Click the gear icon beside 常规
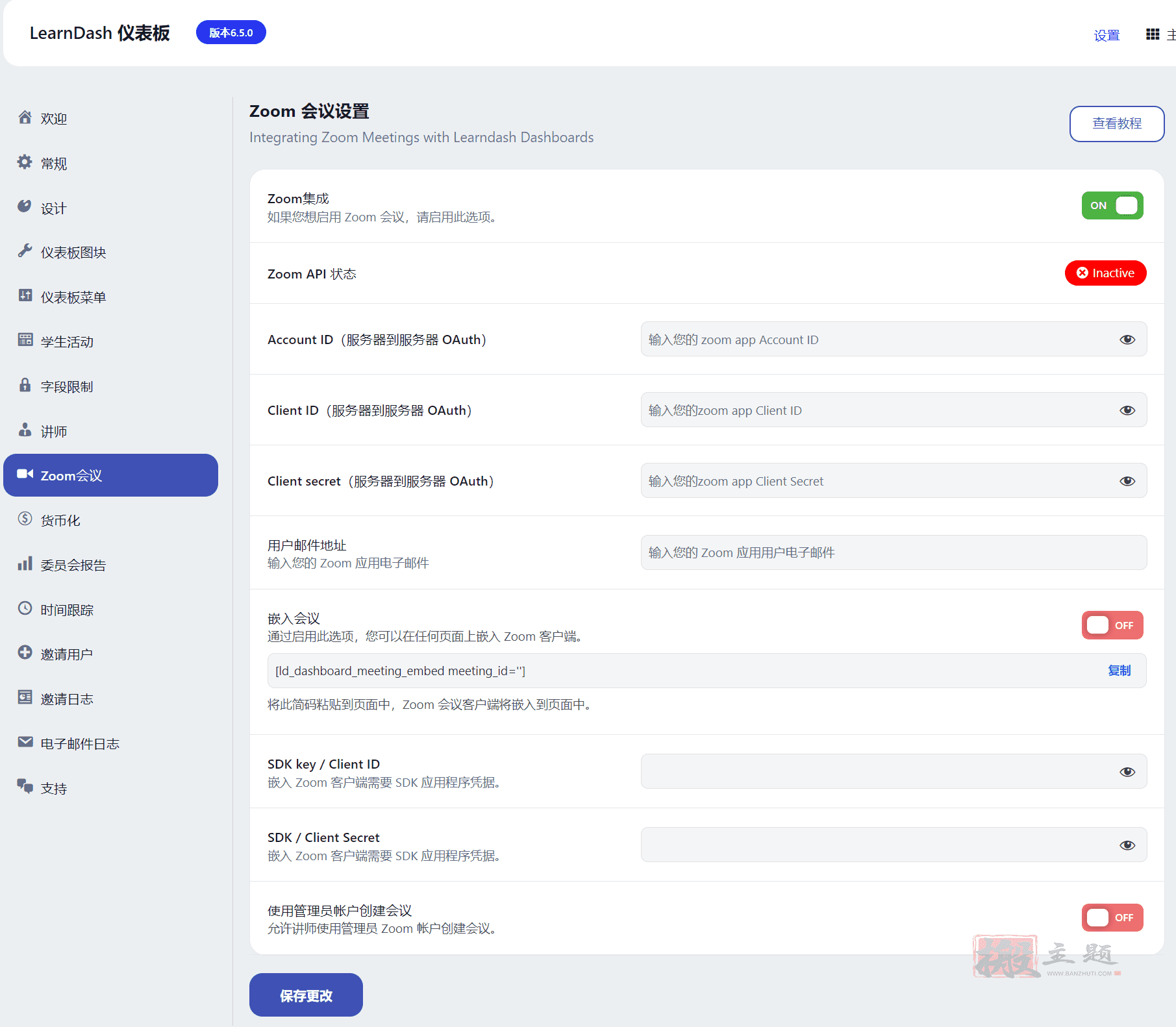Viewport: 1176px width, 1027px height. tap(25, 162)
